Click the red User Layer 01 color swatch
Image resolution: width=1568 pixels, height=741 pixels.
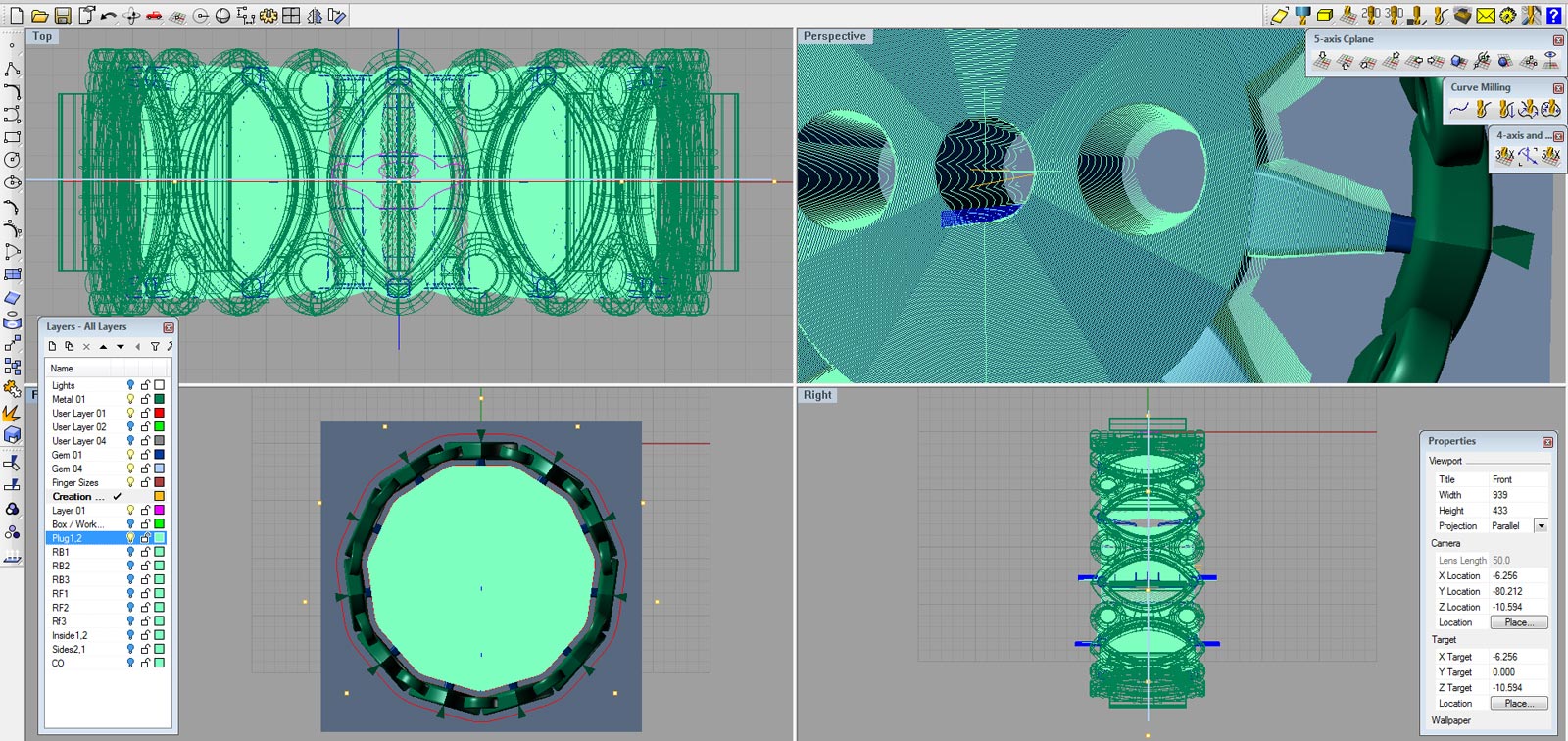(159, 413)
